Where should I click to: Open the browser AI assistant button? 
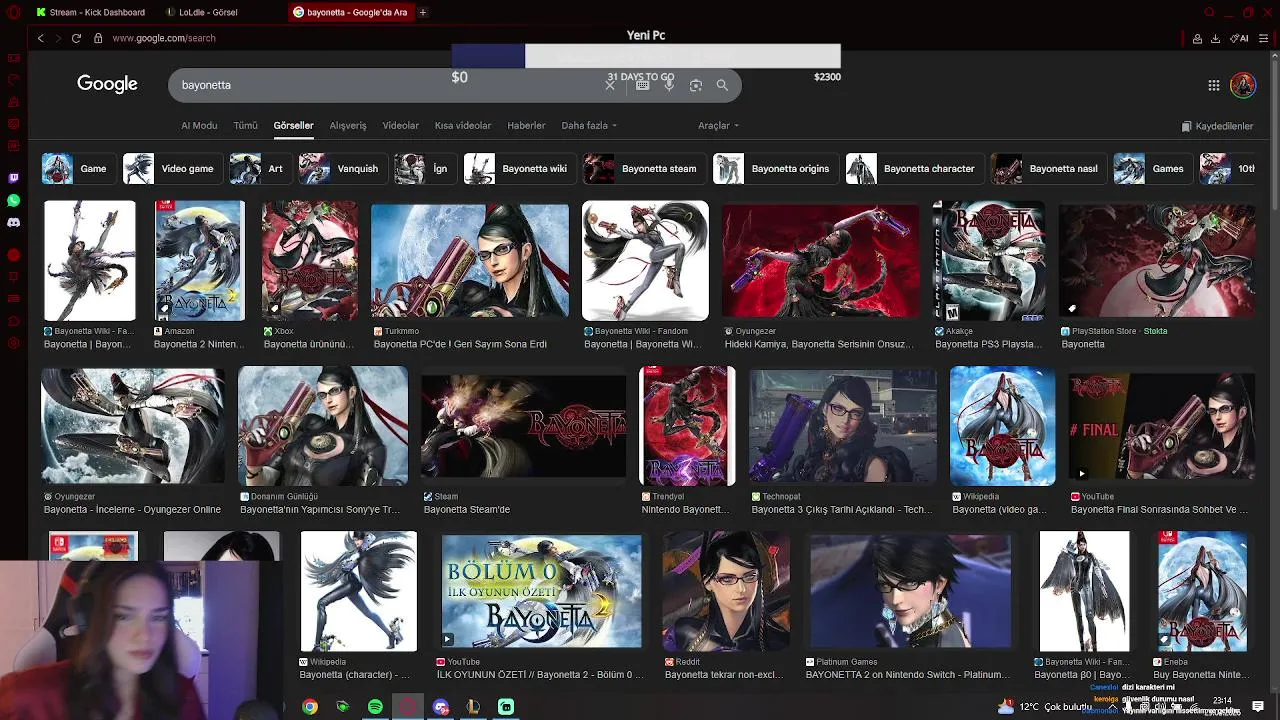pyautogui.click(x=1240, y=38)
